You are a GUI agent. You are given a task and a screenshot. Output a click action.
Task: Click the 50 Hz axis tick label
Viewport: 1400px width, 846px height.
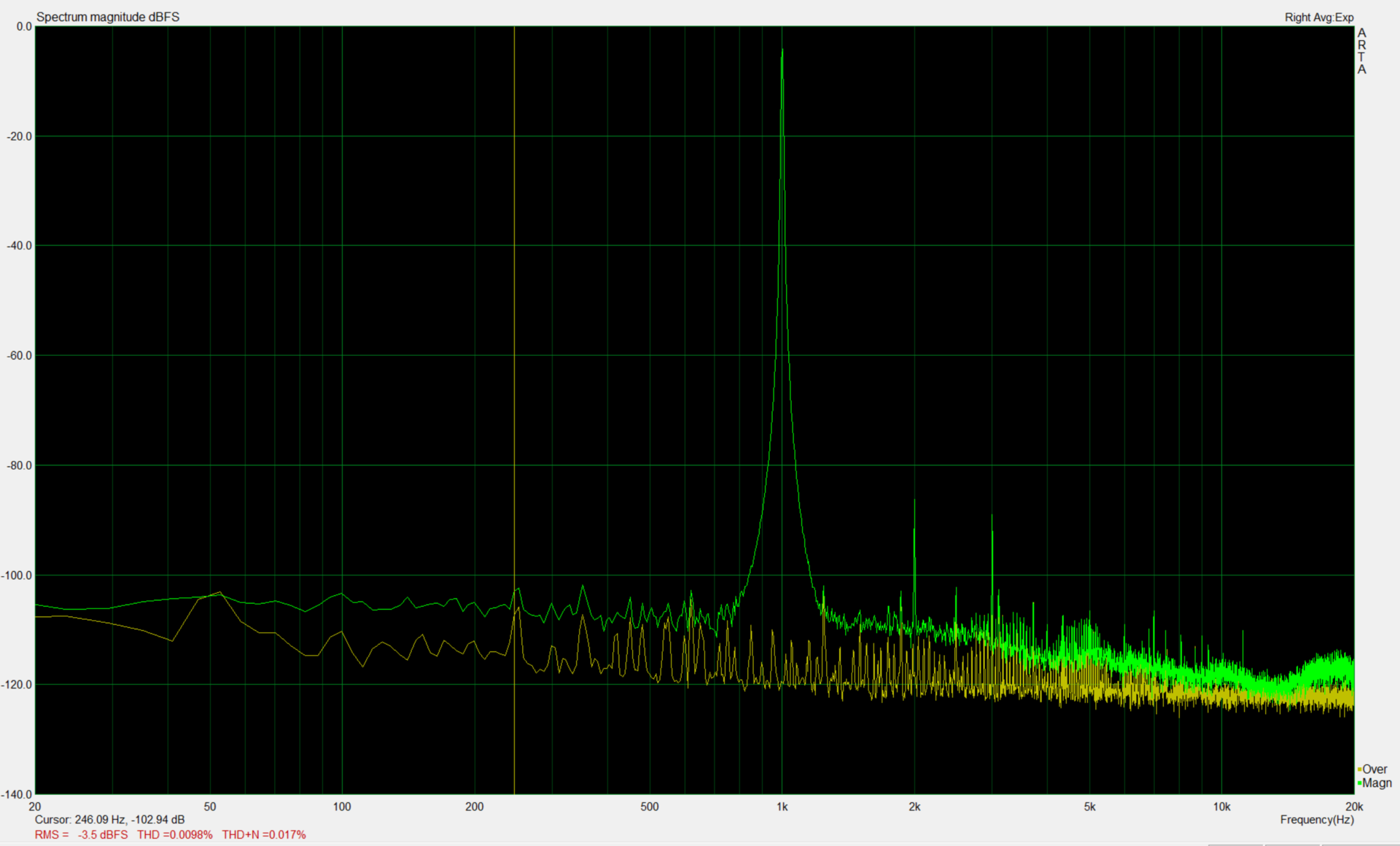tap(210, 807)
